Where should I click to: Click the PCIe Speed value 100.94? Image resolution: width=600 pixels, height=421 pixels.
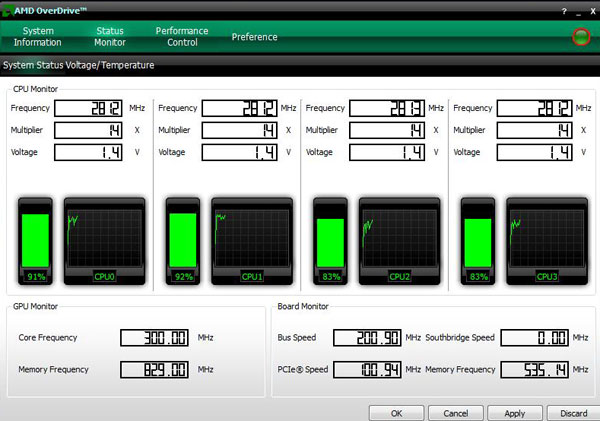367,370
